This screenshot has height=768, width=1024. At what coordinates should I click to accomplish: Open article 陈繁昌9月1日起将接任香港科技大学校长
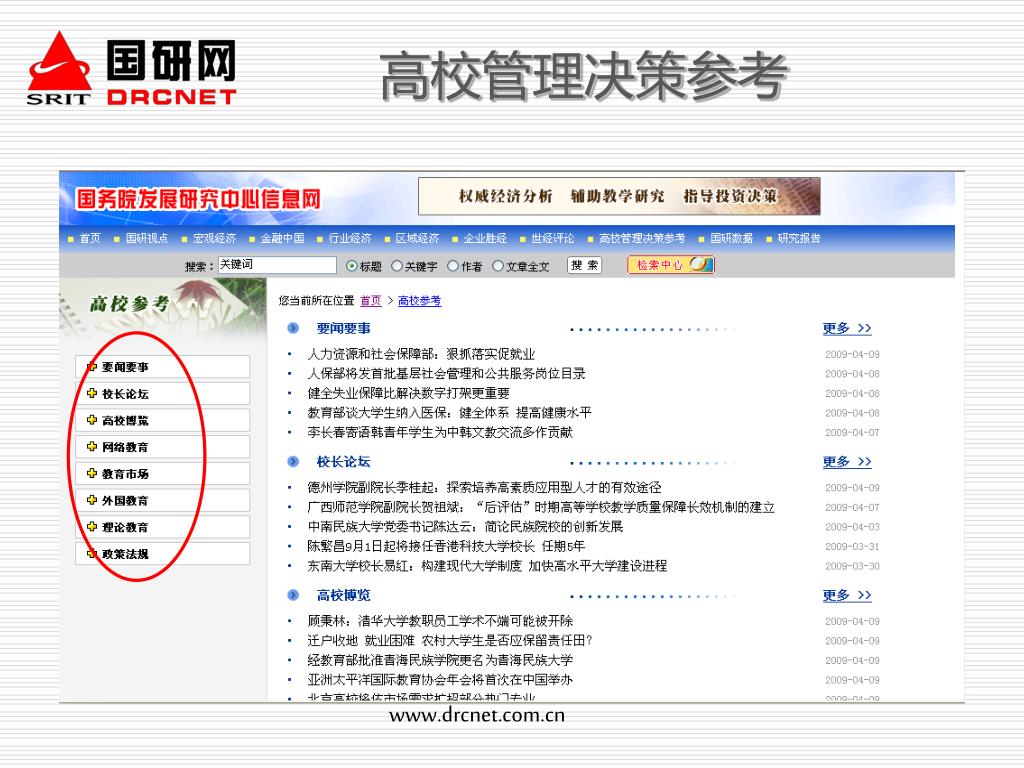pos(446,546)
